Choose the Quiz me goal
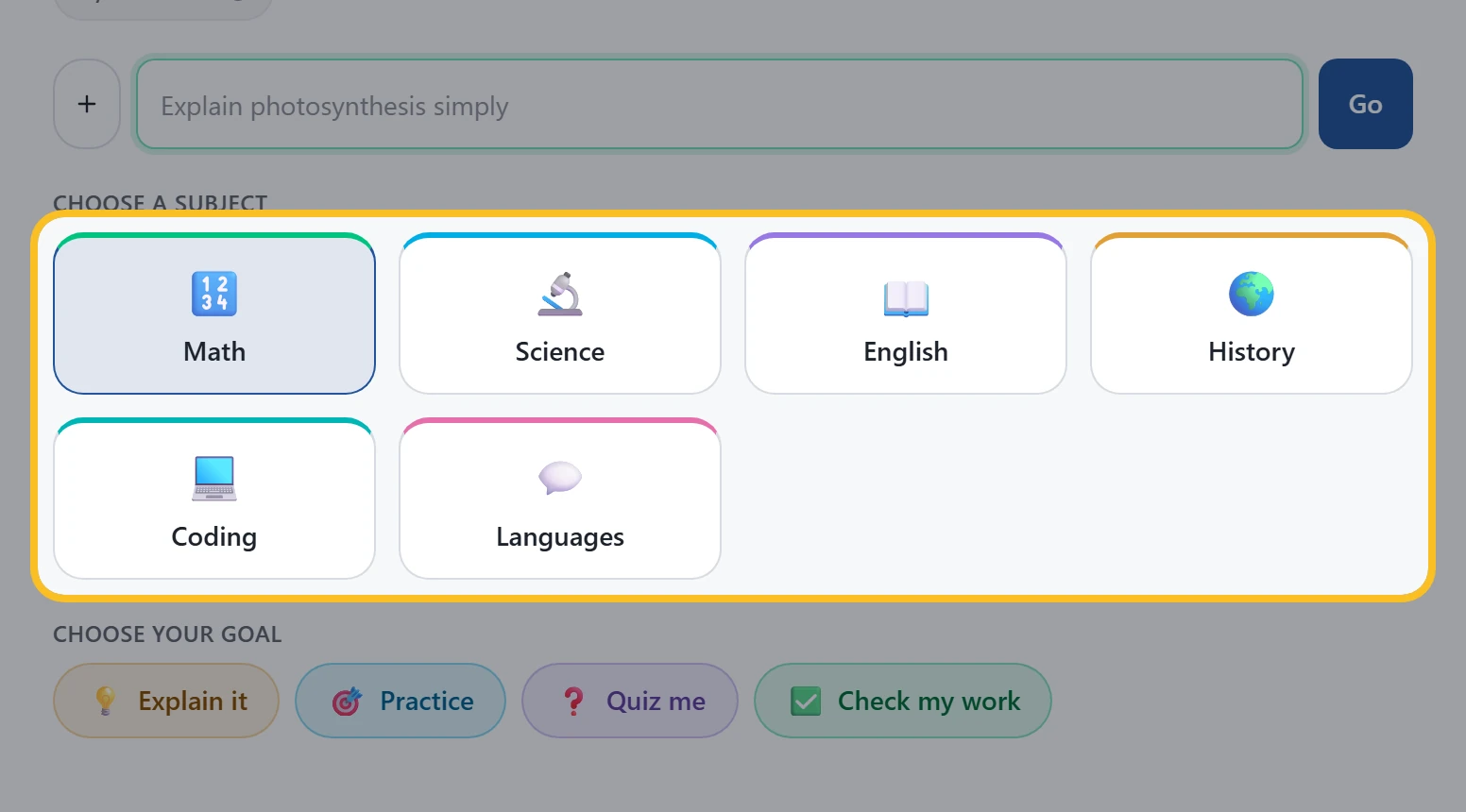Screen dimensions: 1466x812 pyautogui.click(x=630, y=701)
